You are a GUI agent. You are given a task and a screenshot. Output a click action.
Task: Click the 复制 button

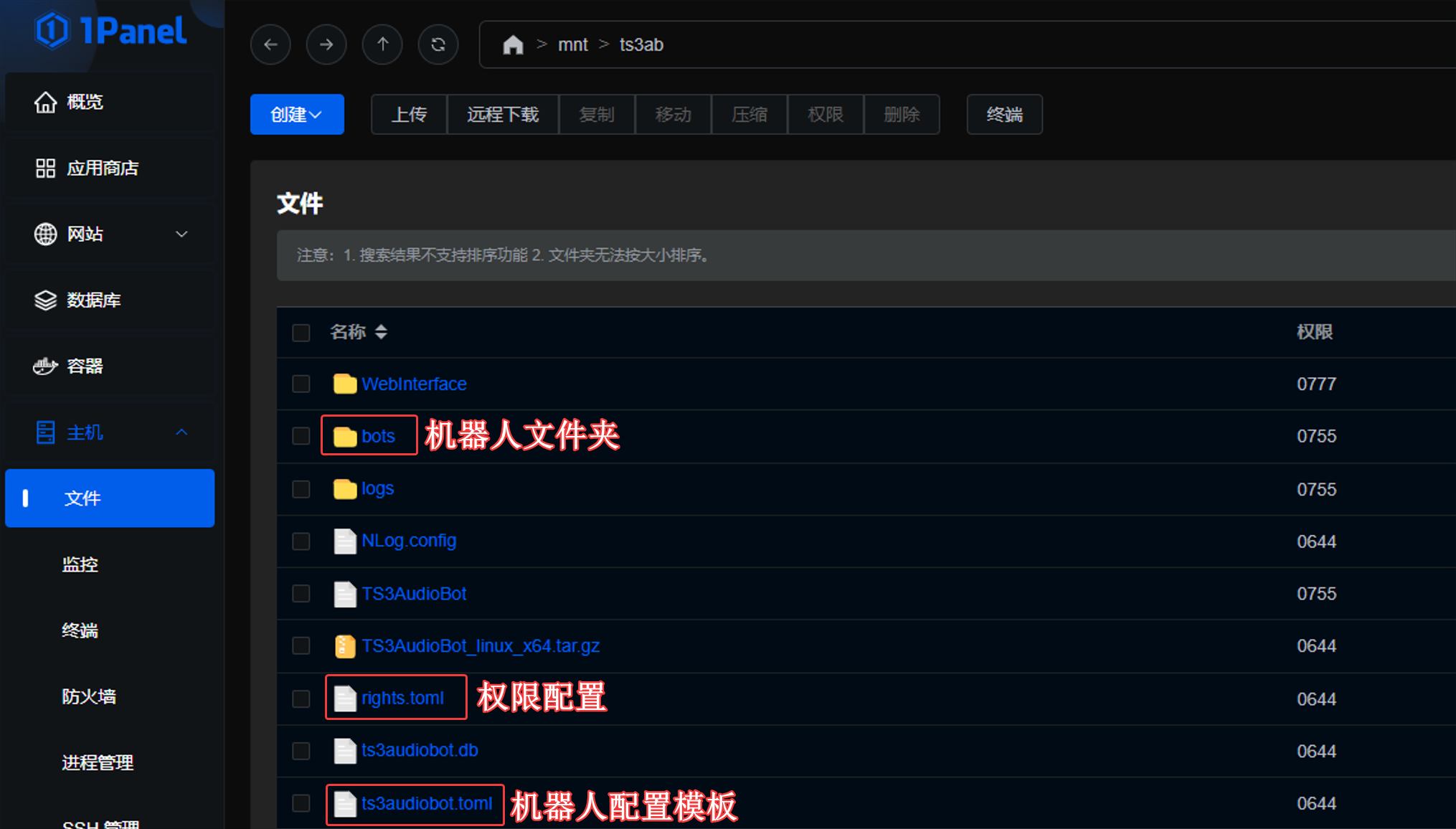click(x=597, y=115)
